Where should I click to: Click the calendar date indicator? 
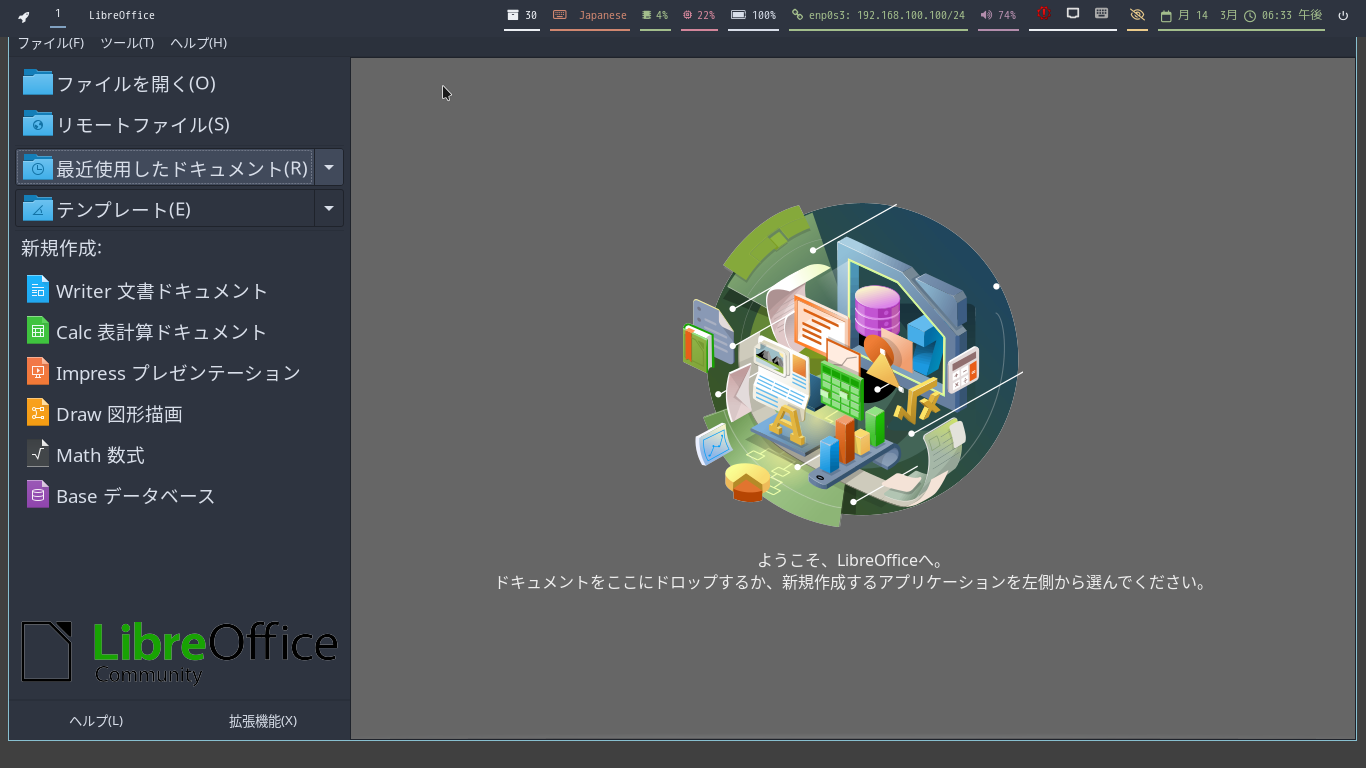(x=1198, y=15)
